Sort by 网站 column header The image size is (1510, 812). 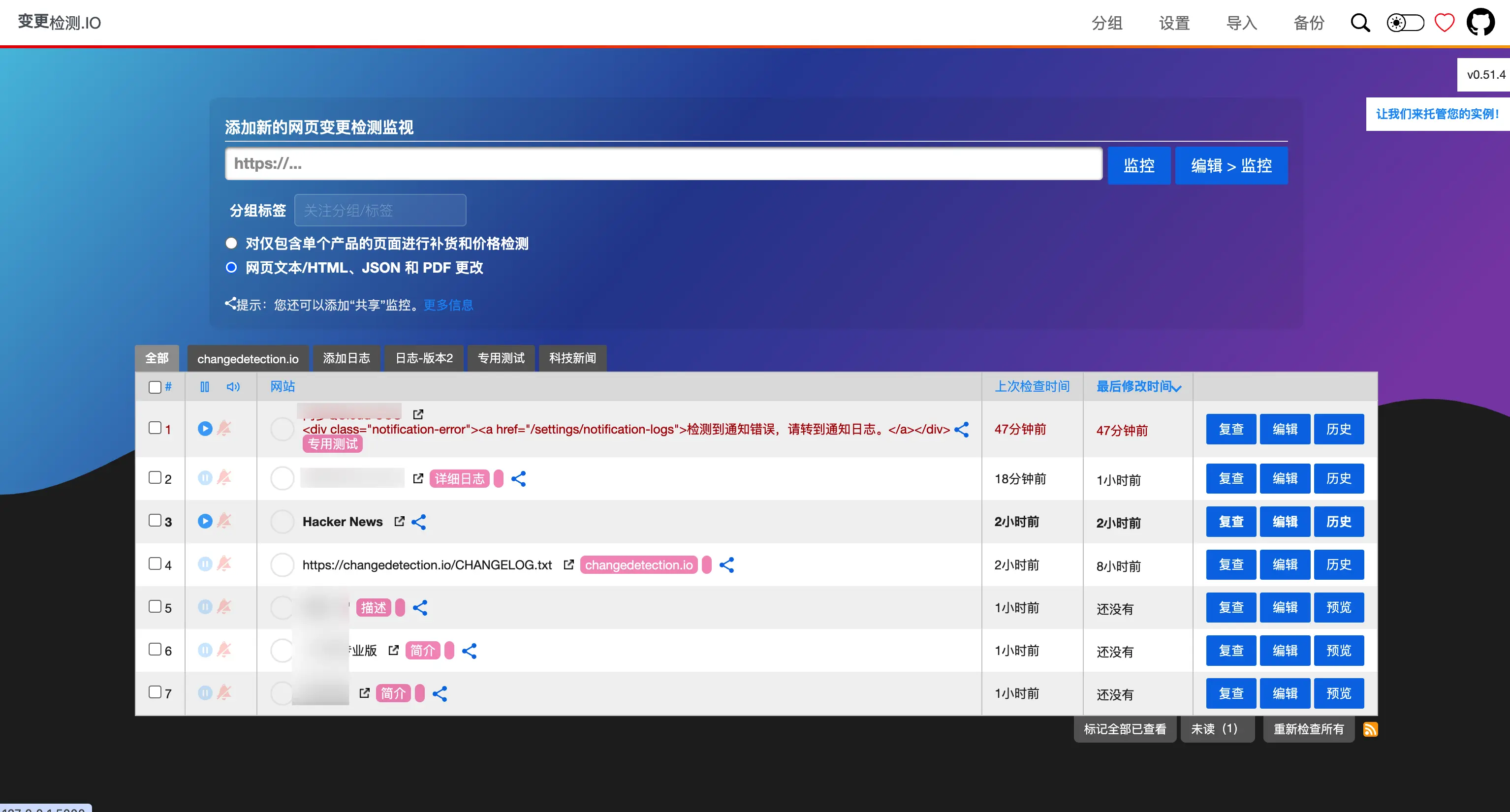pyautogui.click(x=283, y=386)
